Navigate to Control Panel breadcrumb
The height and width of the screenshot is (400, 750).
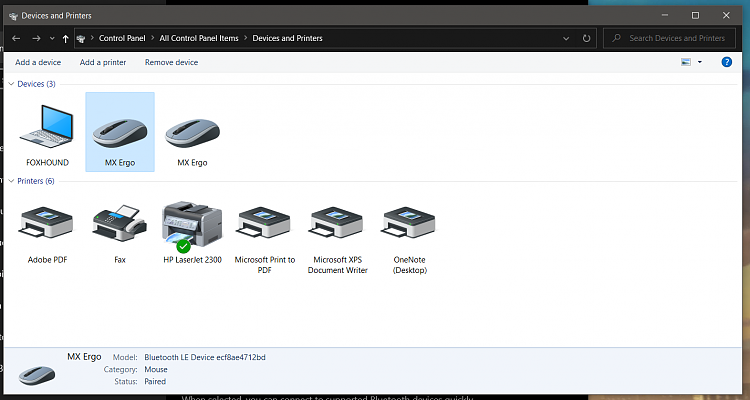[x=122, y=38]
